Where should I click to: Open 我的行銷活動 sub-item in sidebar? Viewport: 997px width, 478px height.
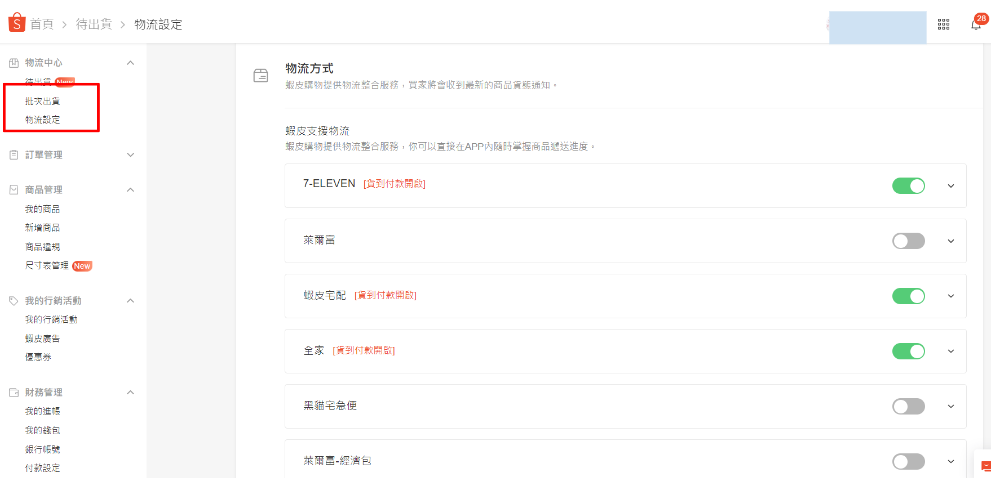(x=52, y=320)
